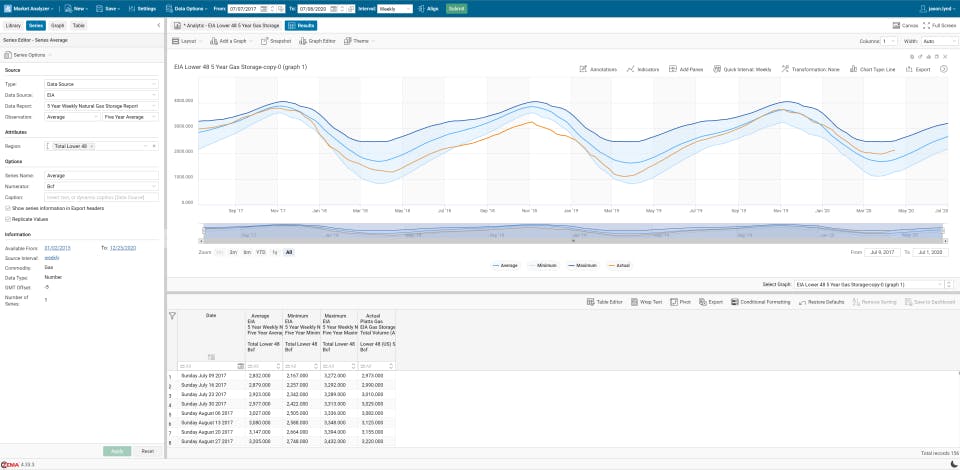Click the Add Panes icon
Screen dimensions: 960x470
[x=686, y=70]
